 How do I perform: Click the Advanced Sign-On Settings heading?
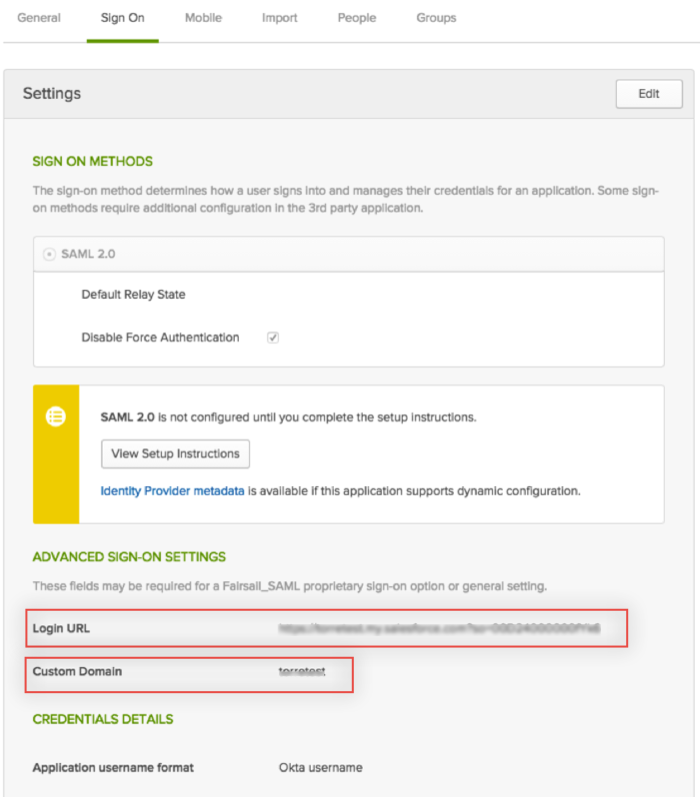[x=129, y=557]
